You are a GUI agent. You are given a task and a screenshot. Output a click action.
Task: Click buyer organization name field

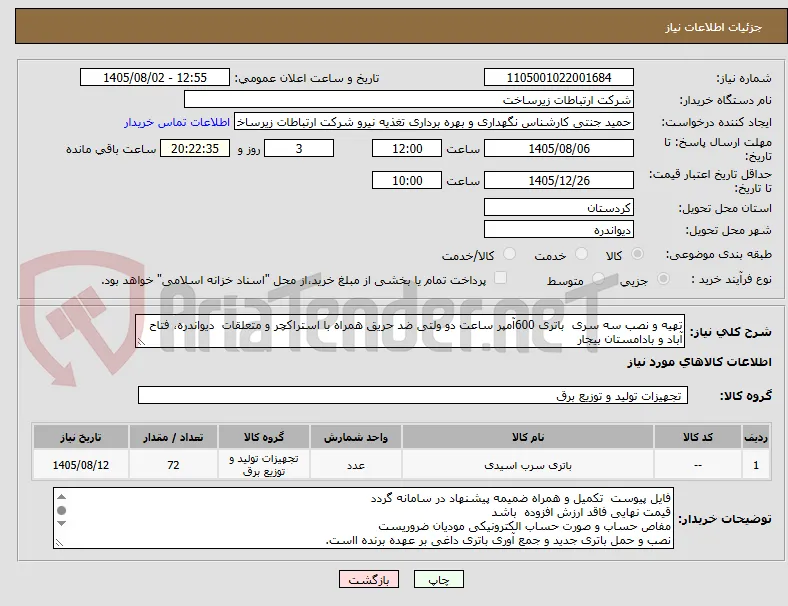coord(409,99)
